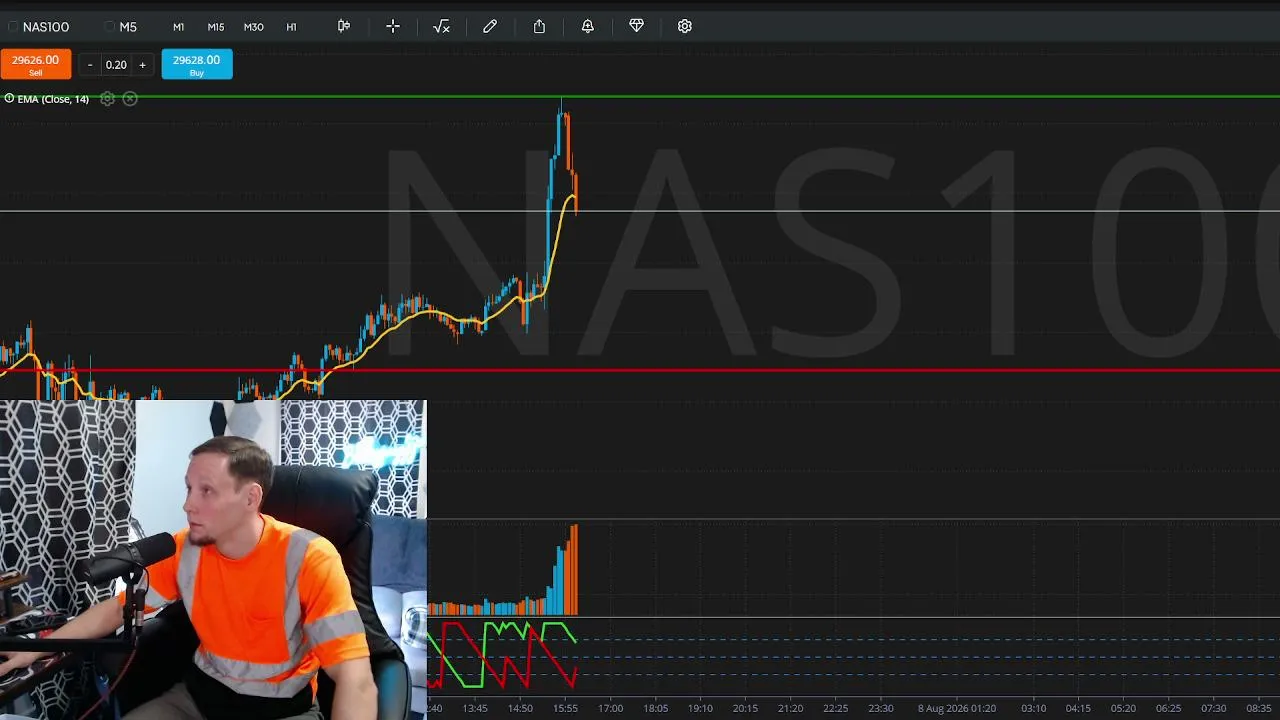Open chart settings gear
This screenshot has height=720, width=1280.
click(x=685, y=26)
